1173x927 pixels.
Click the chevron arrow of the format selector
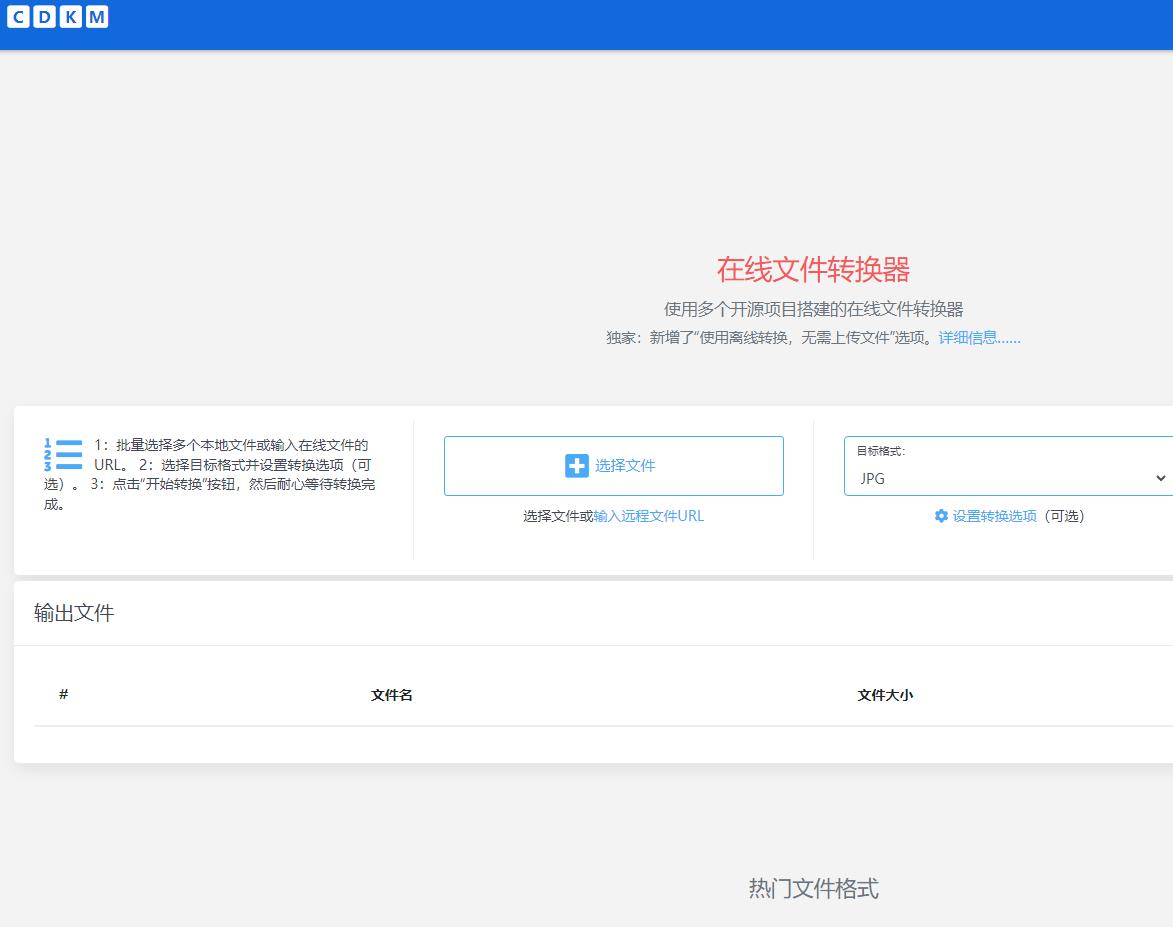(1160, 478)
